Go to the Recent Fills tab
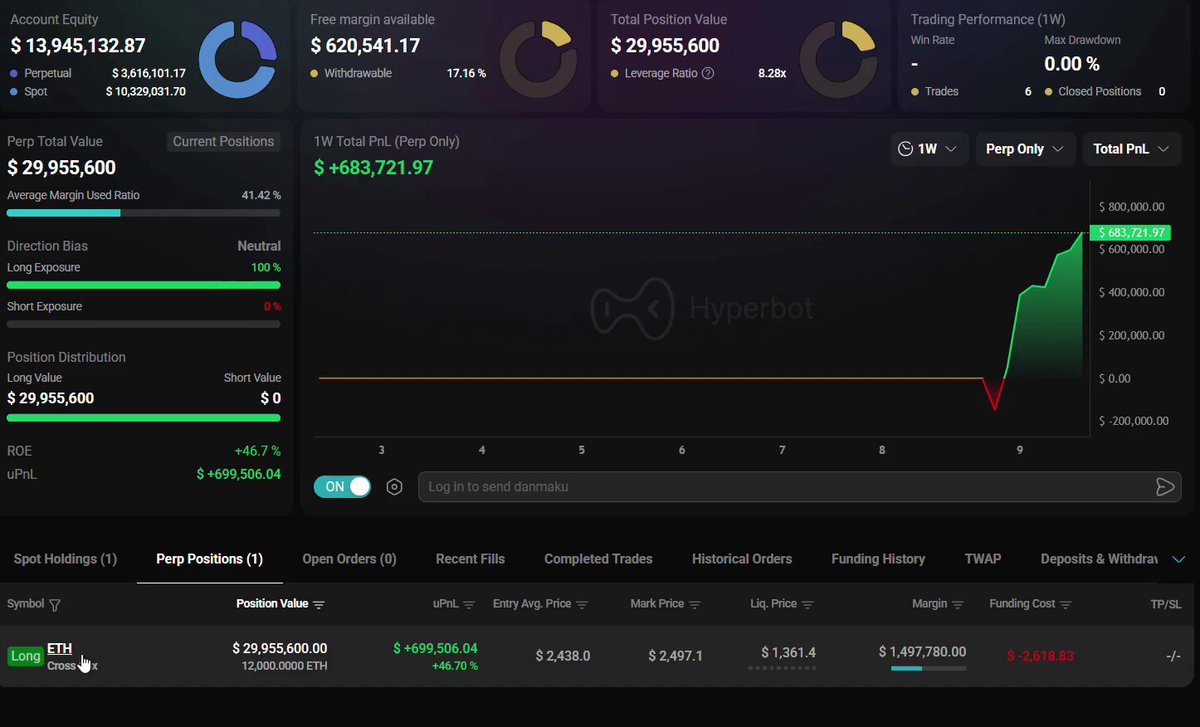Image resolution: width=1200 pixels, height=727 pixels. tap(470, 559)
